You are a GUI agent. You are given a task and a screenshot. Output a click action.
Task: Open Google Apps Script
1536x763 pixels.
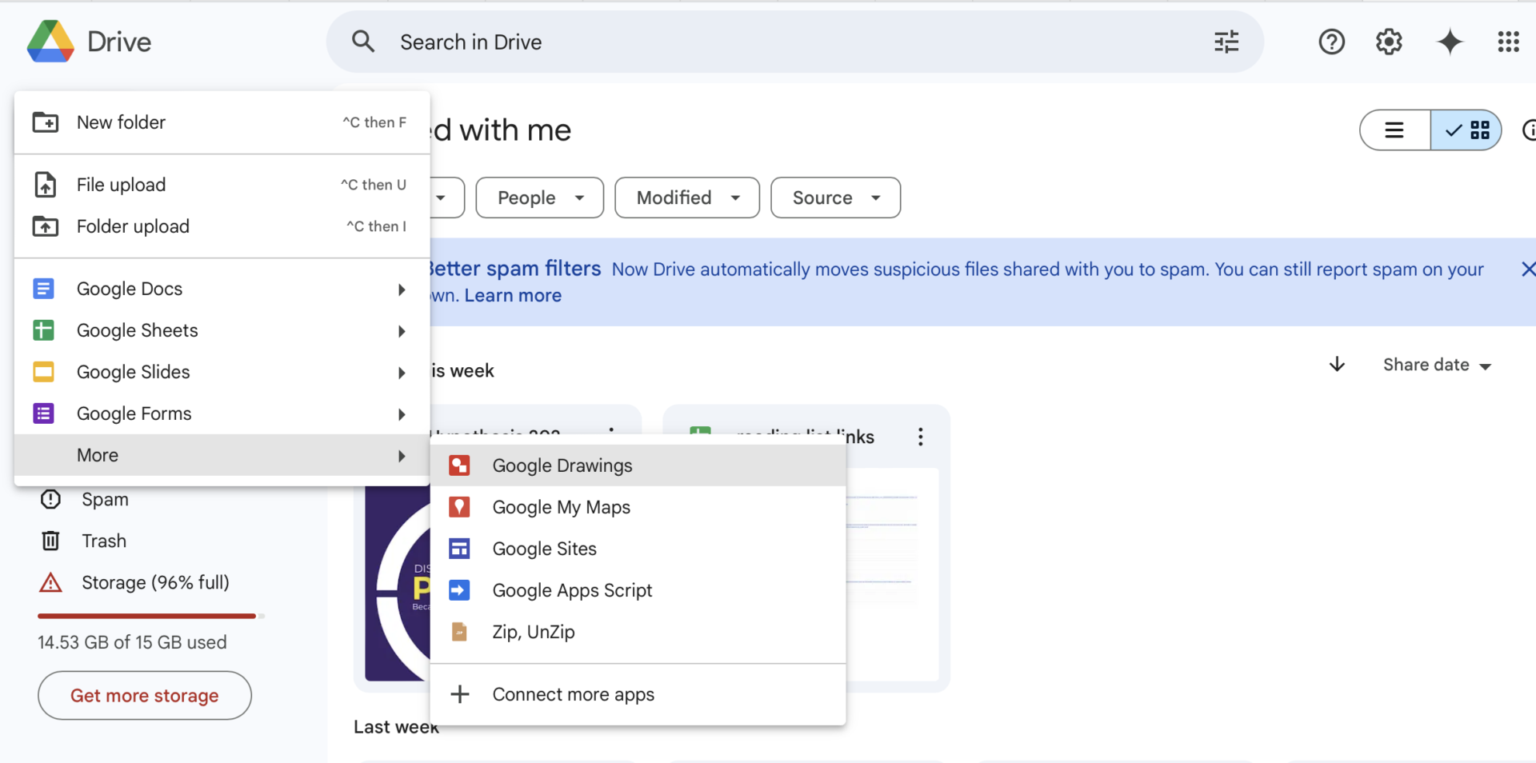pyautogui.click(x=572, y=590)
